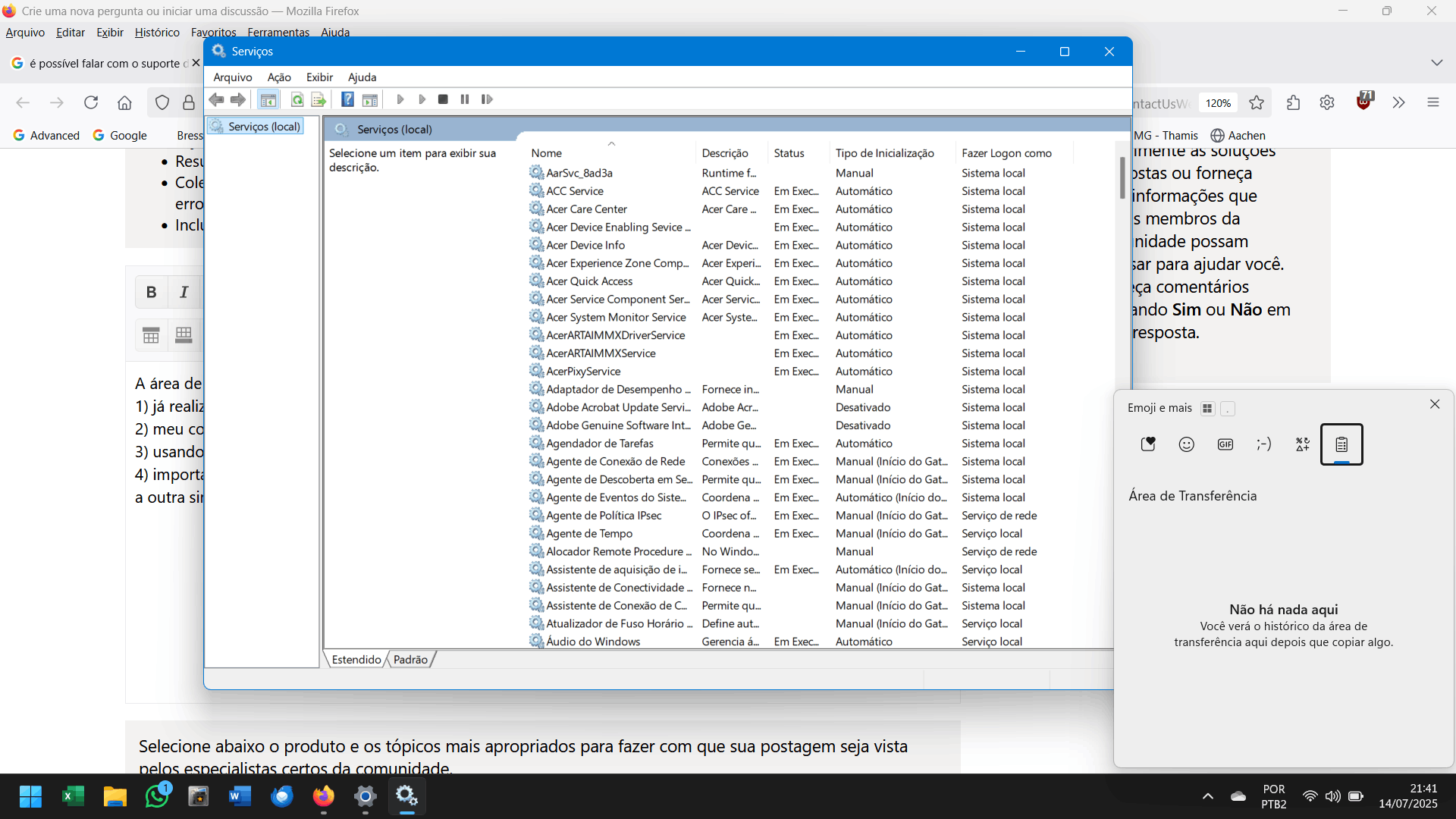Open WhatsApp from the taskbar

point(157,796)
